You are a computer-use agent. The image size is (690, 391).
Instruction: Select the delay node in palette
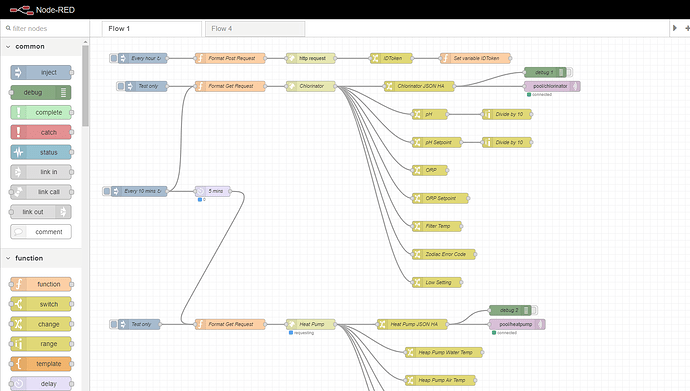[41, 384]
